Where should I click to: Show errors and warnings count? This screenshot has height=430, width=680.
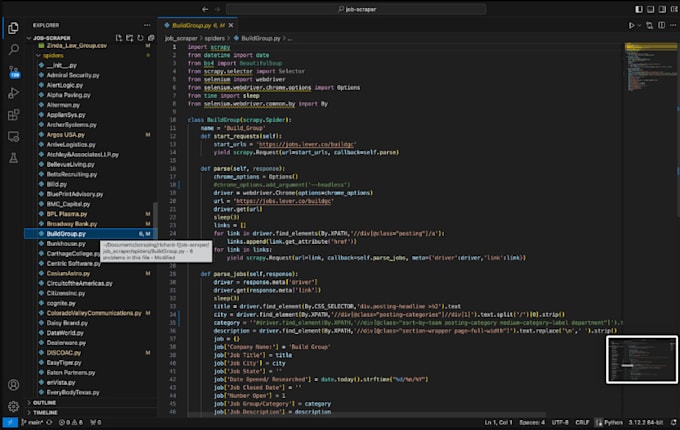[x=71, y=422]
